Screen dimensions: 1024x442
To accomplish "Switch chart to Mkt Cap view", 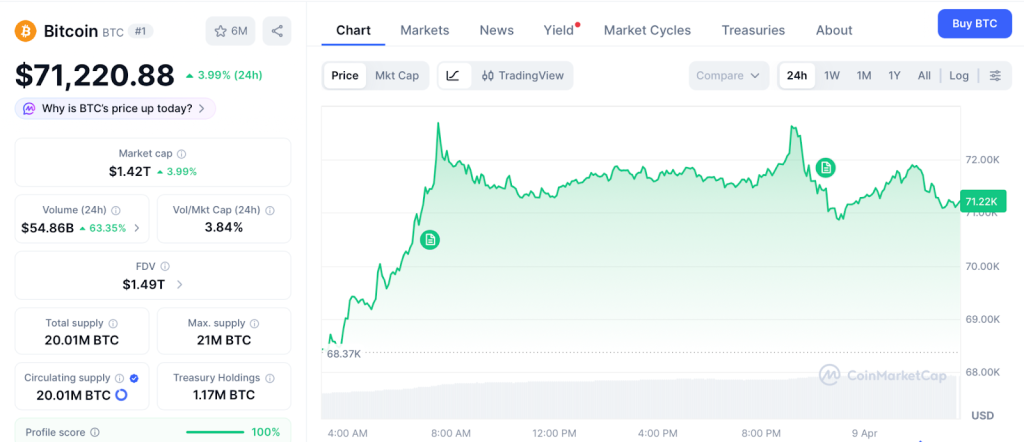I will pos(397,76).
